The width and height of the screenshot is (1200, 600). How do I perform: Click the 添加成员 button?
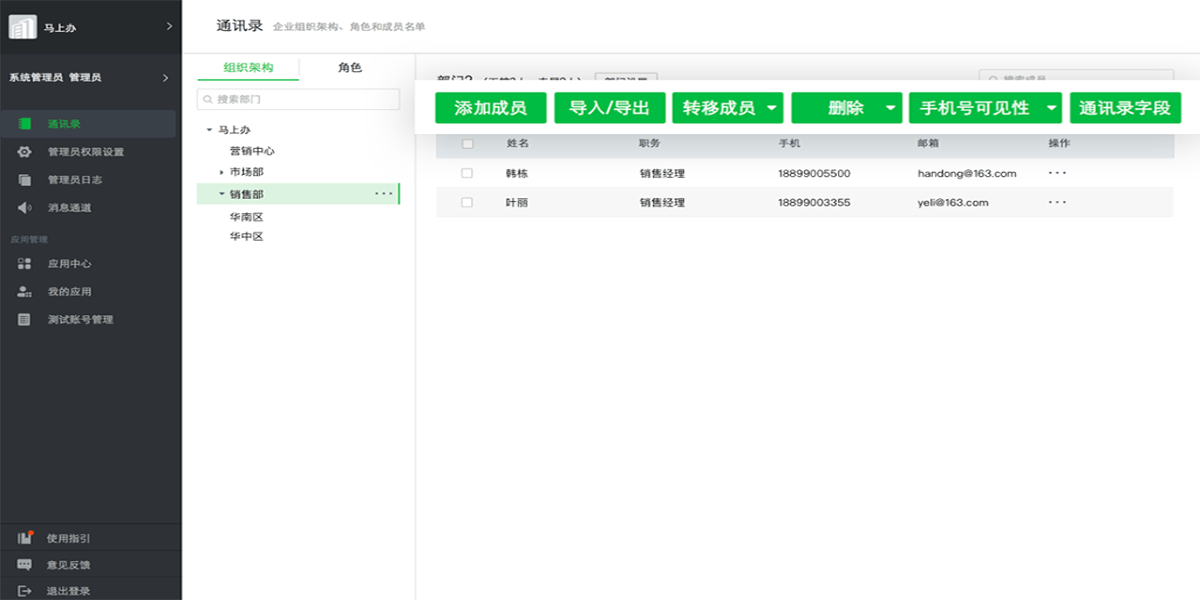[491, 108]
